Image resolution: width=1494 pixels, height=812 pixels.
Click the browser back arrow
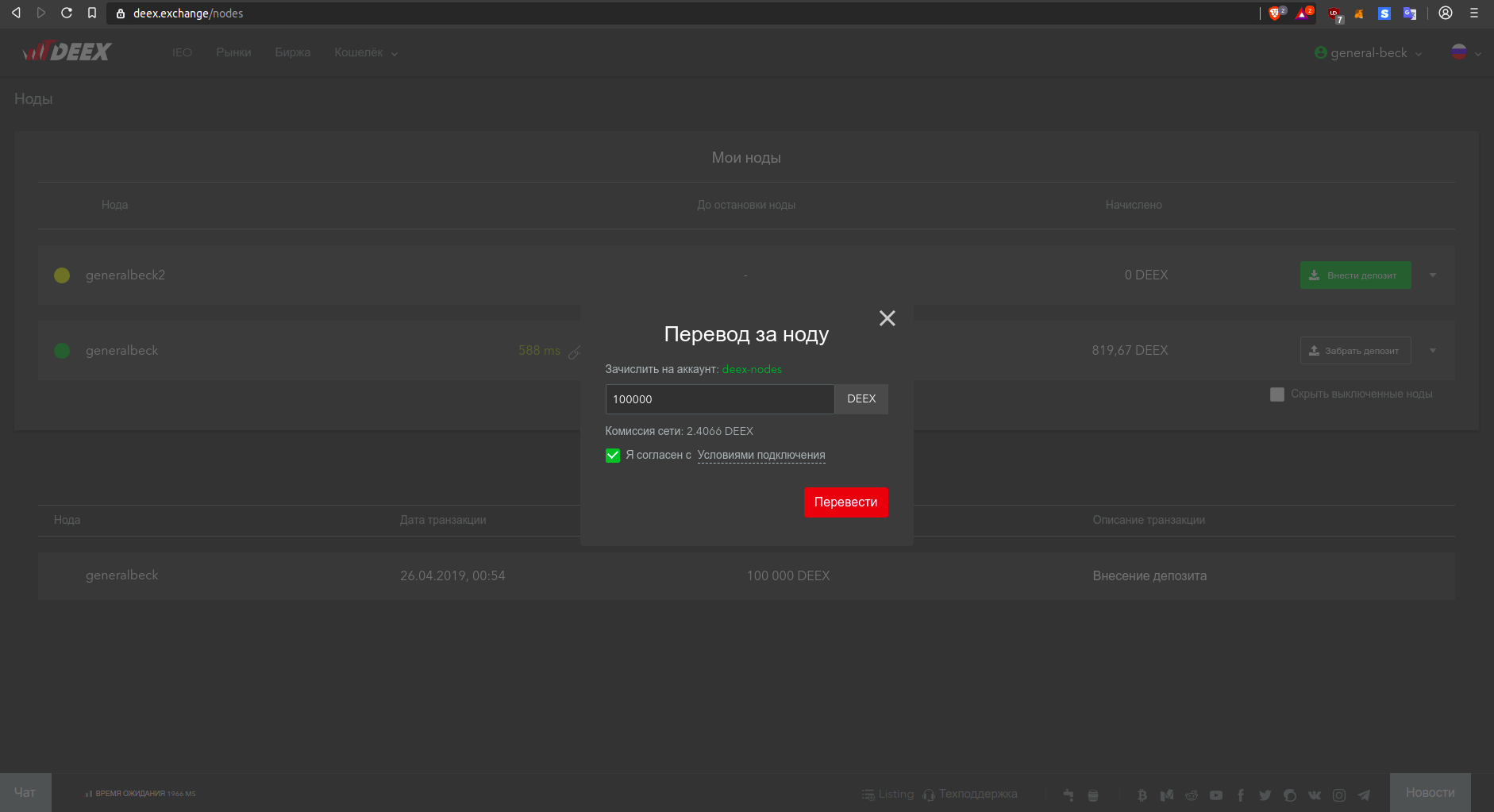(16, 13)
